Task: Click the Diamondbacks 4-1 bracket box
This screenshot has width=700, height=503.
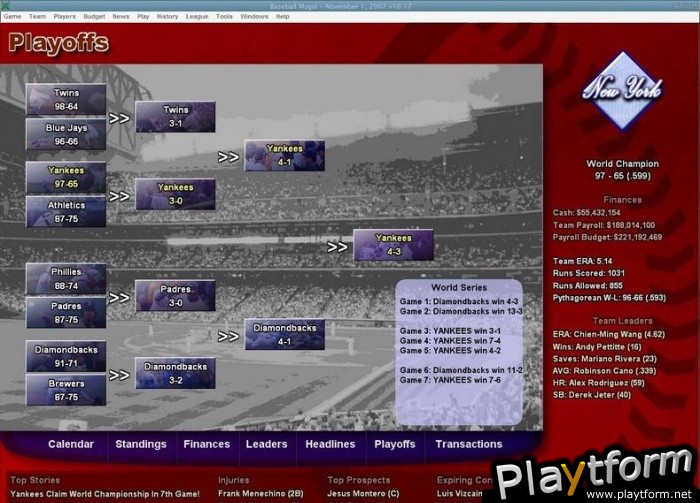Action: [285, 334]
